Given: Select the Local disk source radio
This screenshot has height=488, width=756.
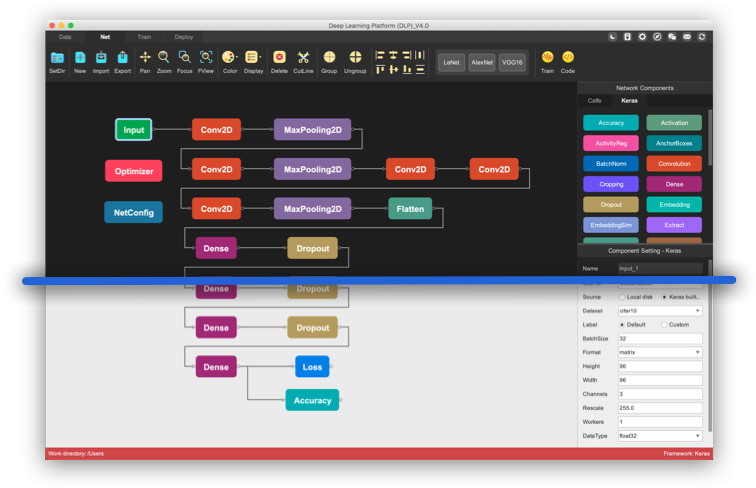Looking at the screenshot, I should [622, 297].
